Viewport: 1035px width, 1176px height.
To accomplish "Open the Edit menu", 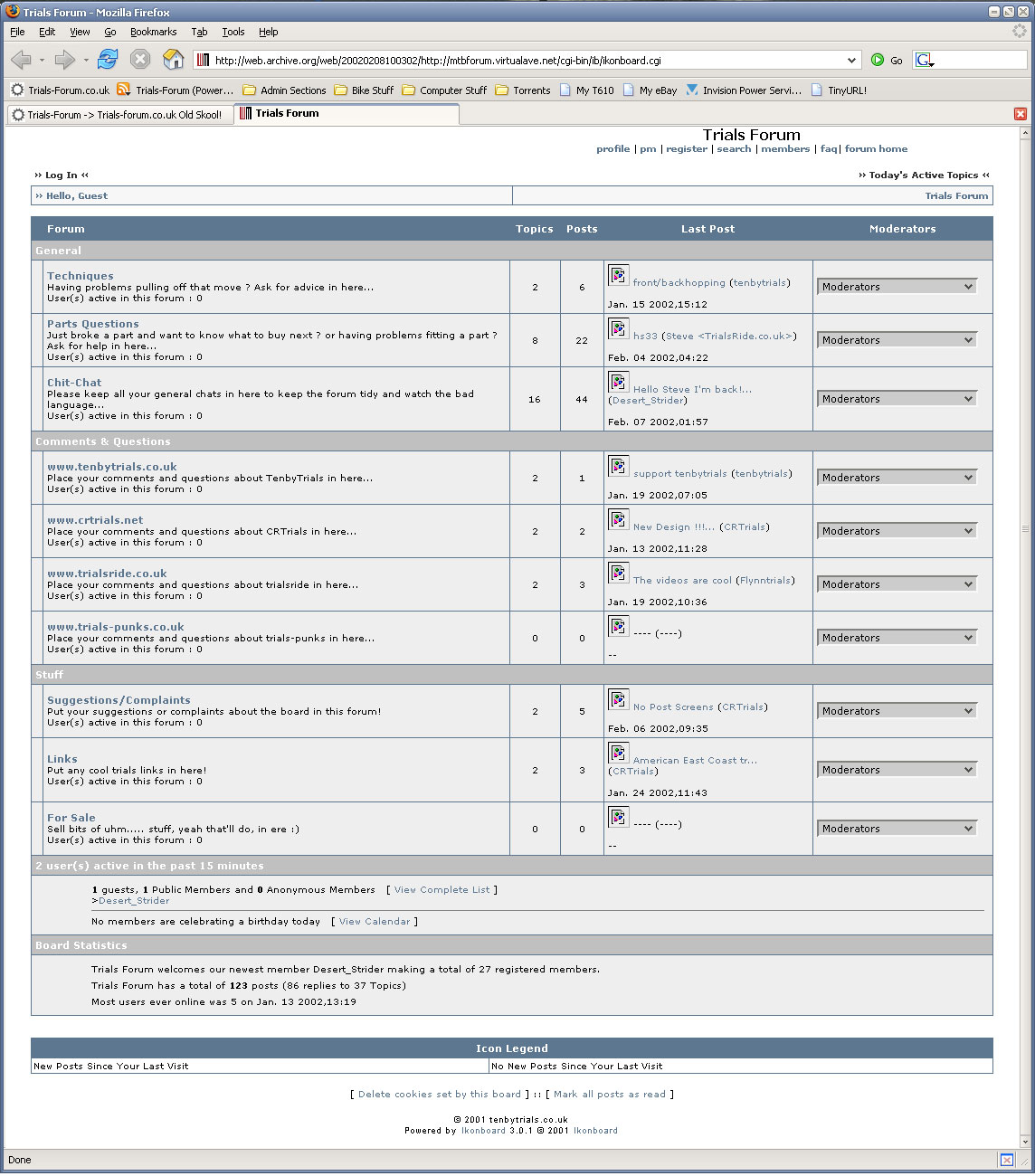I will (47, 32).
